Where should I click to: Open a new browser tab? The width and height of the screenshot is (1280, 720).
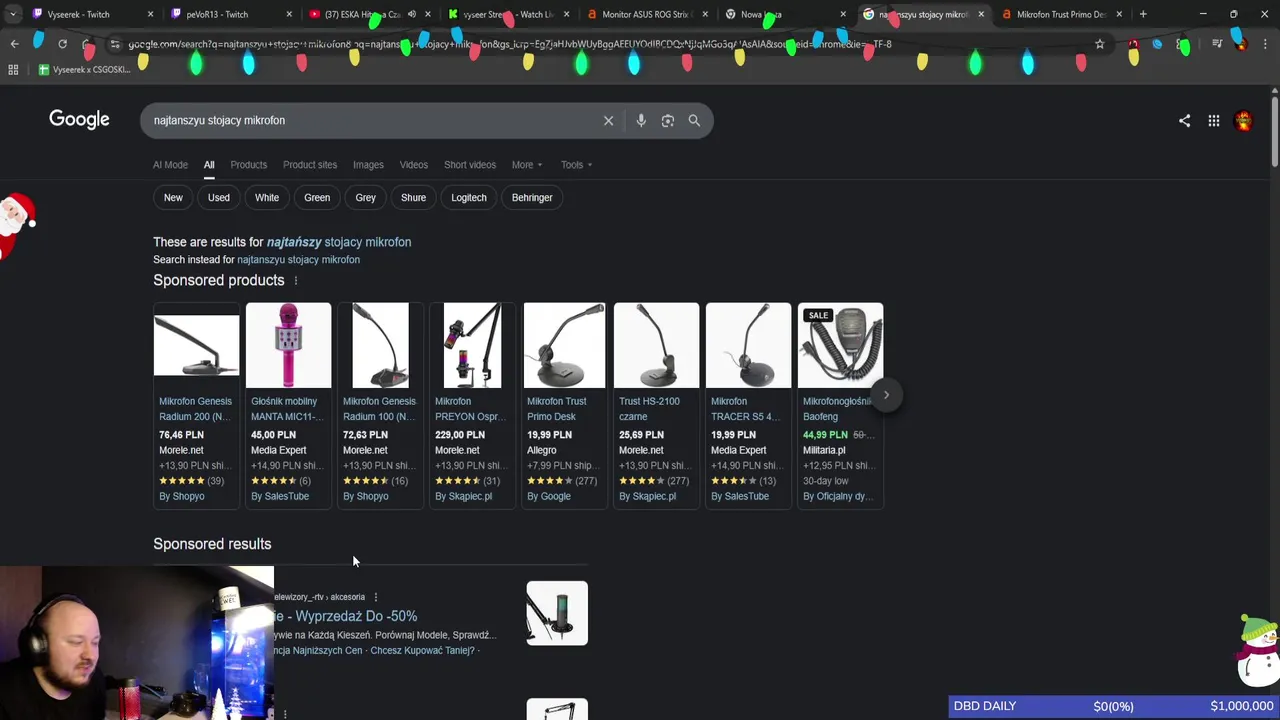1142,14
